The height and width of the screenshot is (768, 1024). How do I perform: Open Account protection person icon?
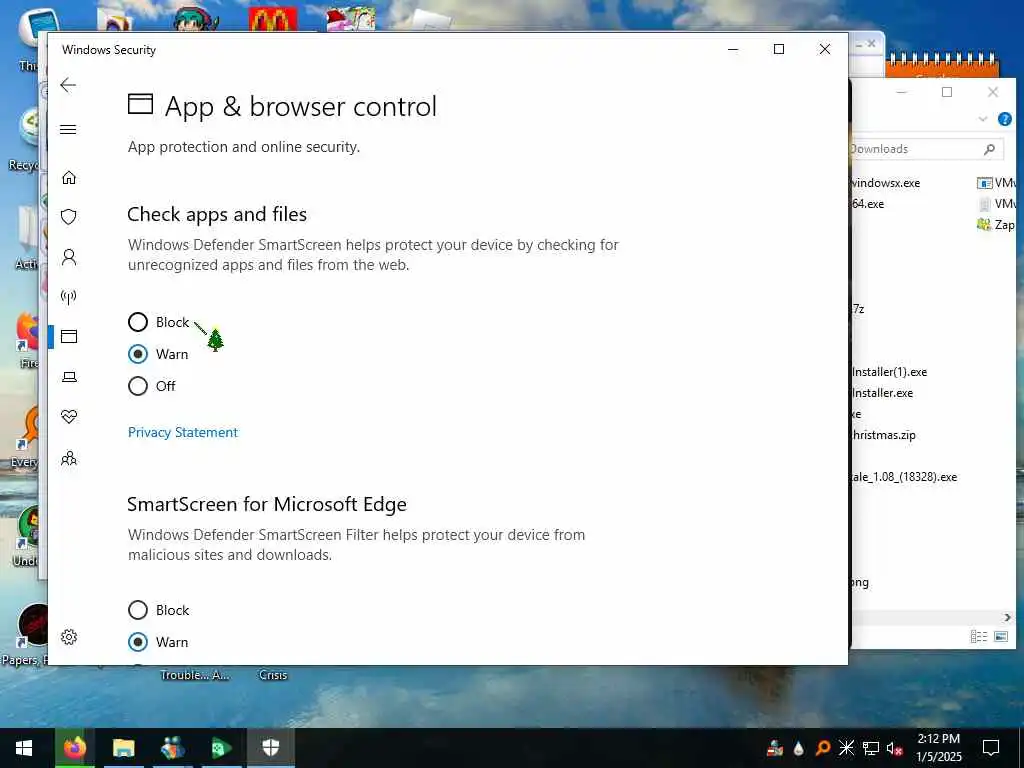pos(69,257)
